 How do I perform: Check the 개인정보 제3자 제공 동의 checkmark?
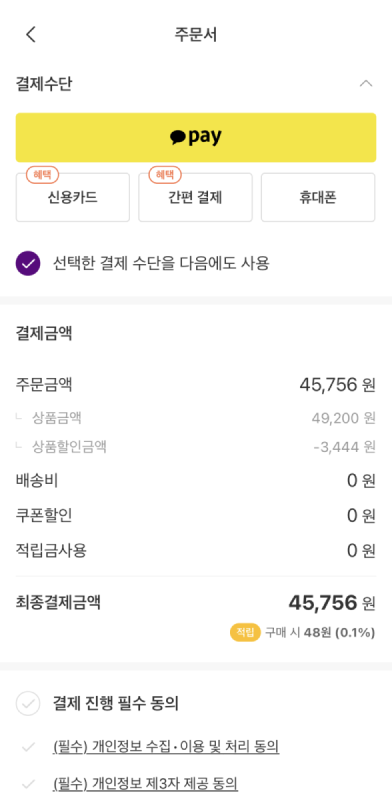pos(28,784)
